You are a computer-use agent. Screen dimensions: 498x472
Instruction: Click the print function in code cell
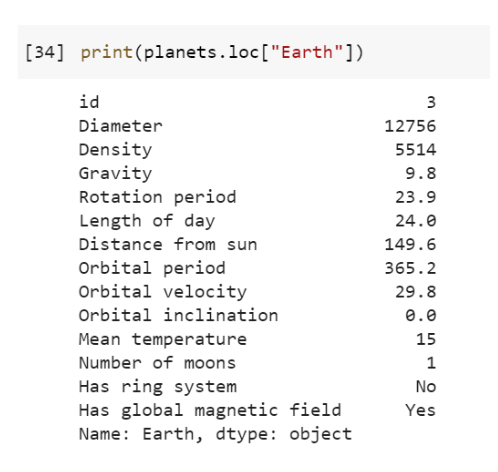pos(107,53)
